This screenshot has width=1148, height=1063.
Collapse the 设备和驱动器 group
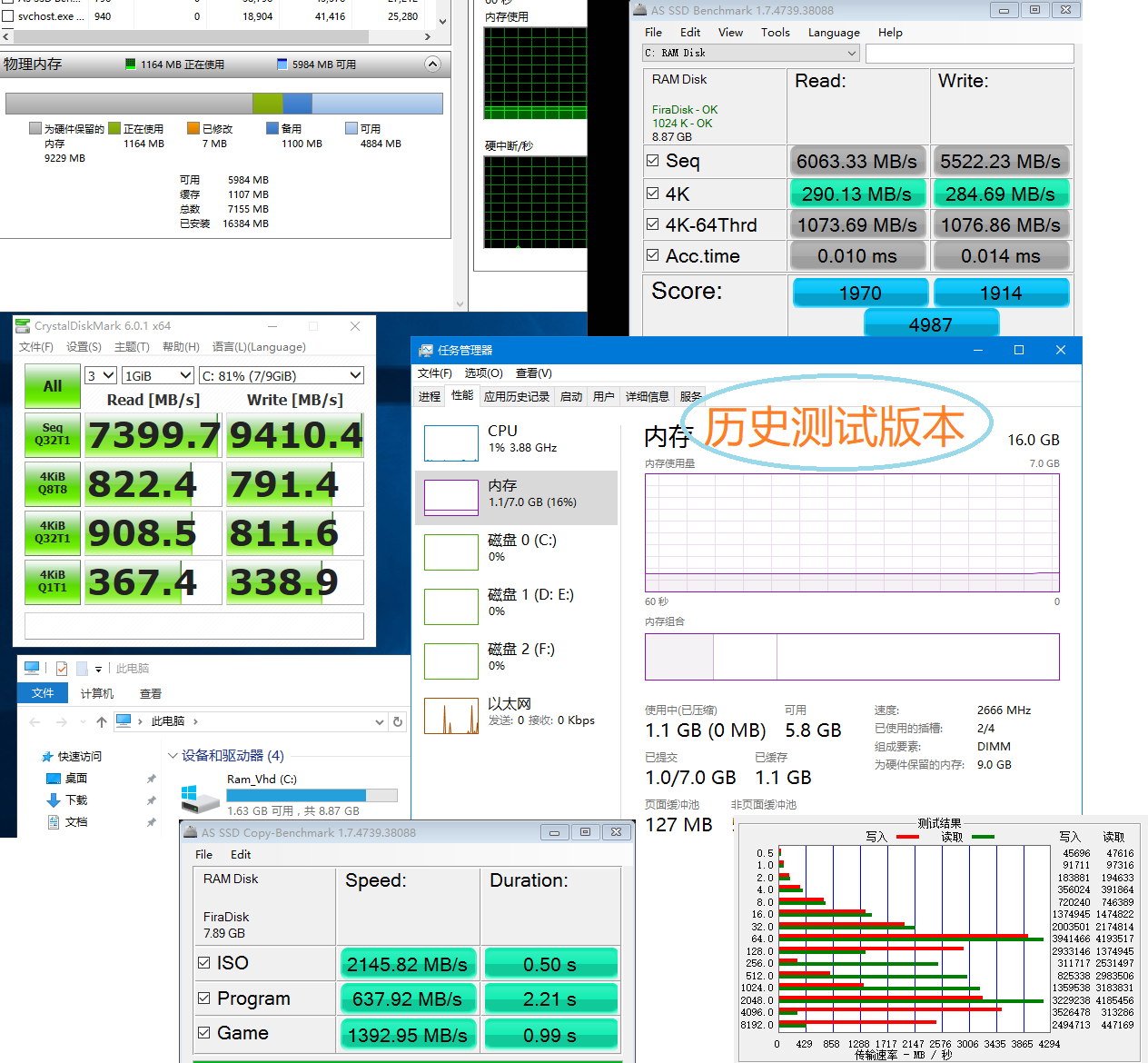(173, 756)
